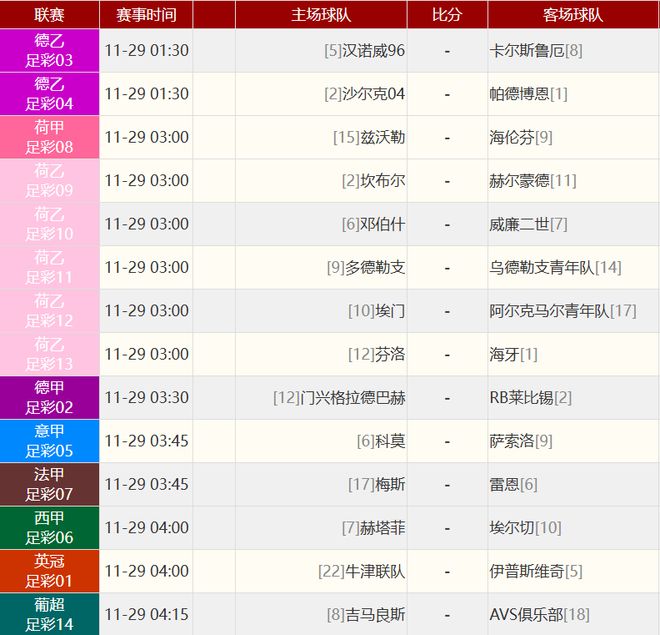
Task: Click the 荷甲 足彩08 league label
Action: tap(49, 138)
